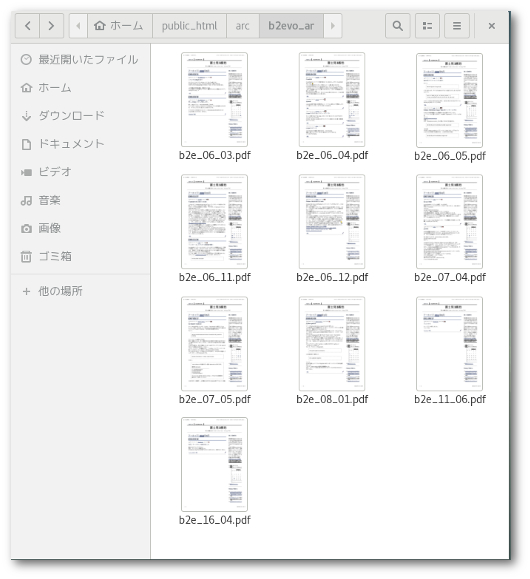The image size is (530, 579).
Task: Expand path bar right scroll arrow
Action: pos(333,26)
